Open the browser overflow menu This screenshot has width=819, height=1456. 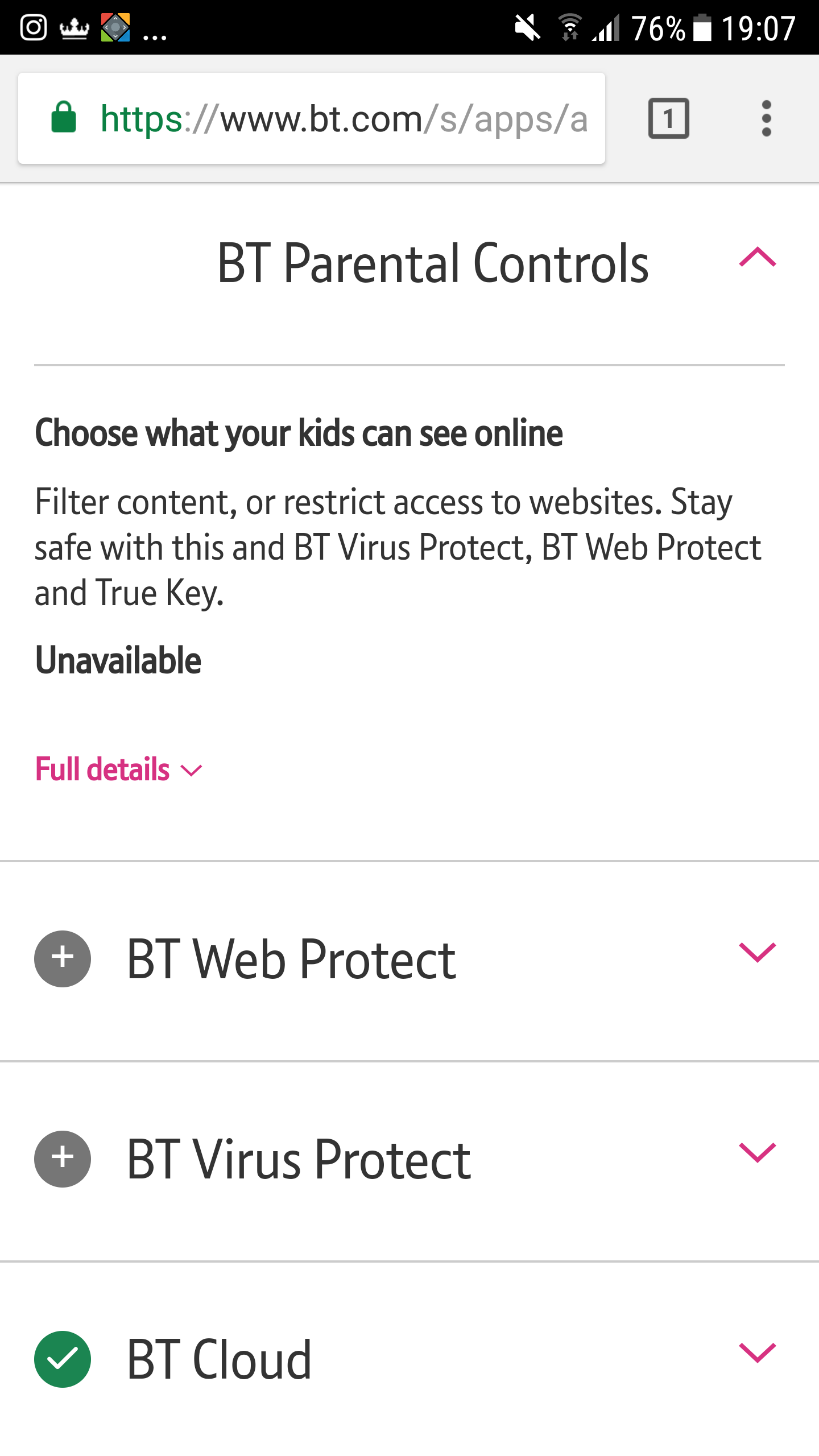(766, 118)
